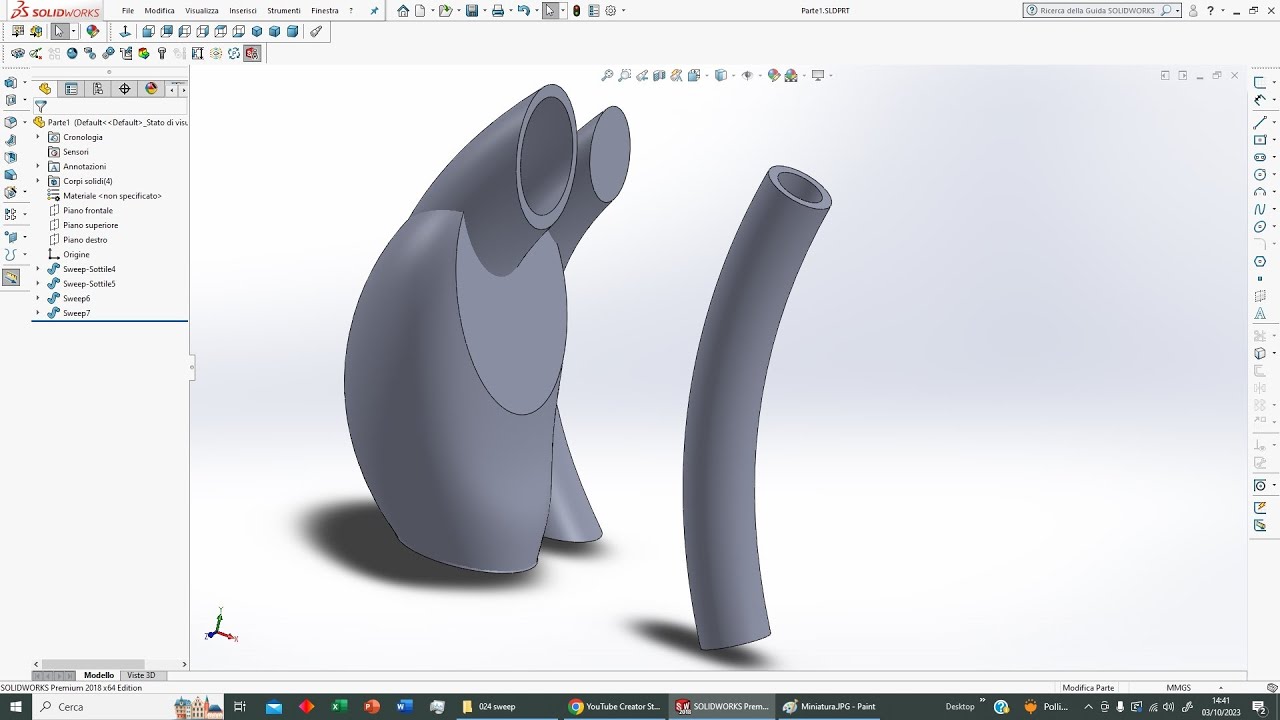This screenshot has height=720, width=1280.
Task: Click the Normal To view icon
Action: 125,31
